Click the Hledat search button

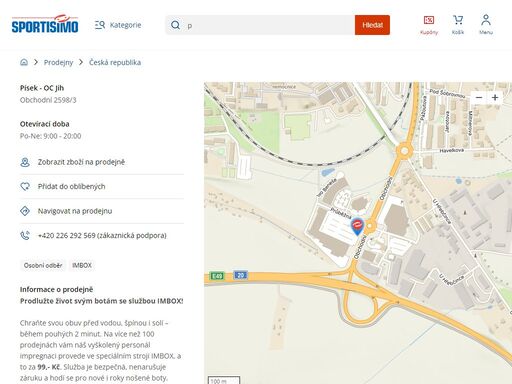372,25
